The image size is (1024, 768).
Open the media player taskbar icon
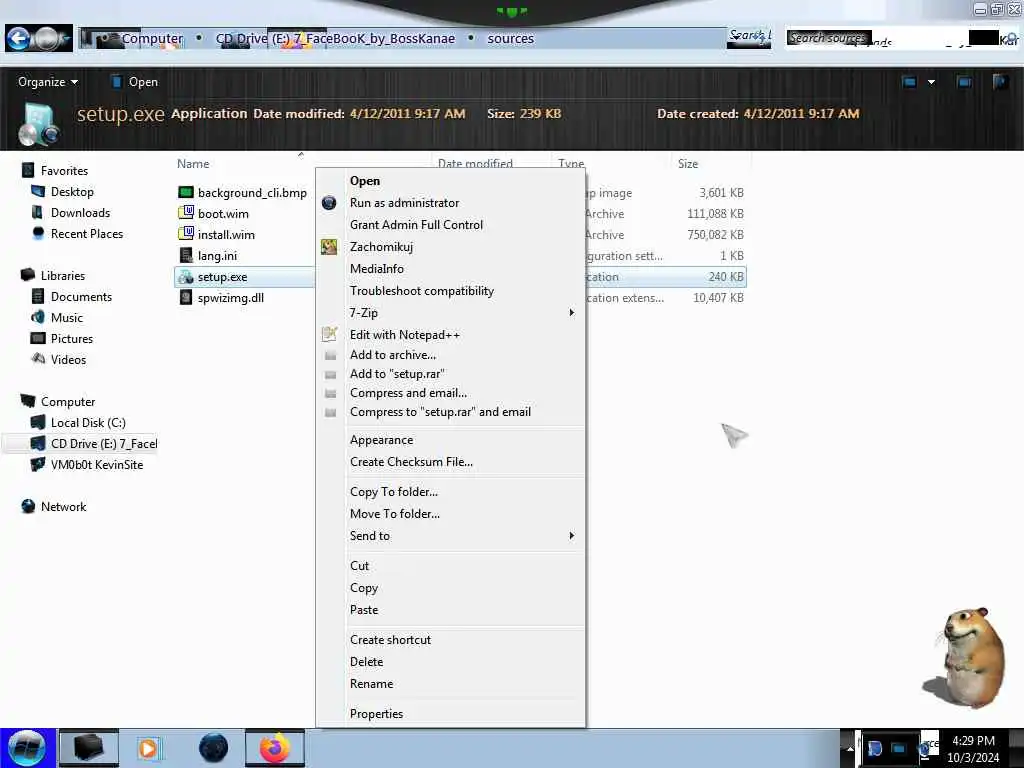tap(148, 748)
